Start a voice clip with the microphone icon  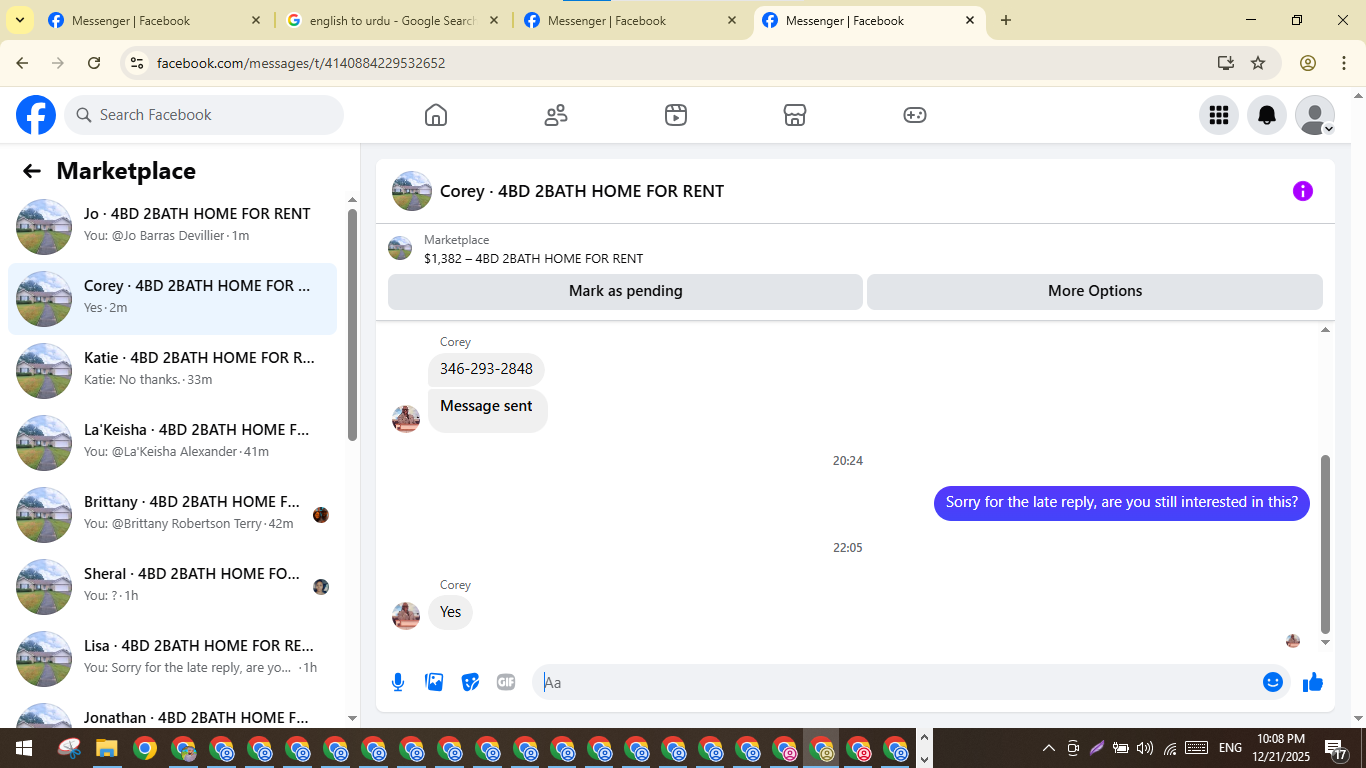pyautogui.click(x=398, y=682)
